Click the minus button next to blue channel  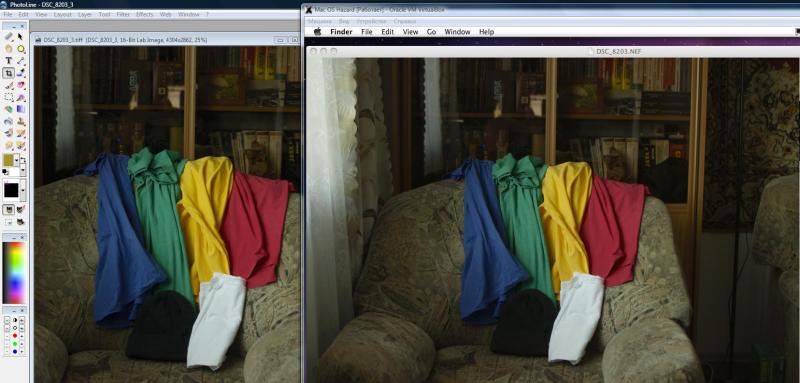coord(7,351)
